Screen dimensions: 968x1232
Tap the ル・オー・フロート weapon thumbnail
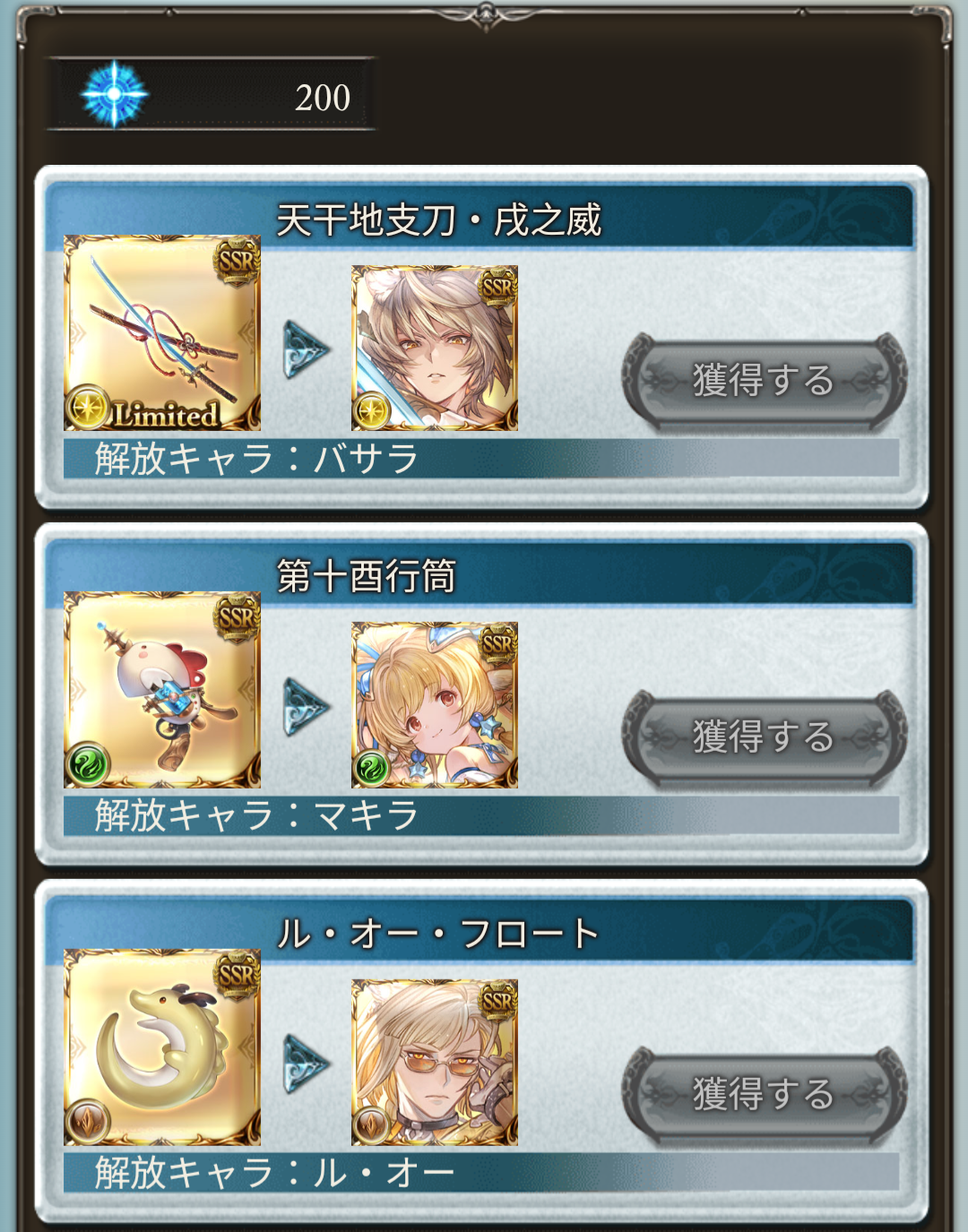(162, 1047)
